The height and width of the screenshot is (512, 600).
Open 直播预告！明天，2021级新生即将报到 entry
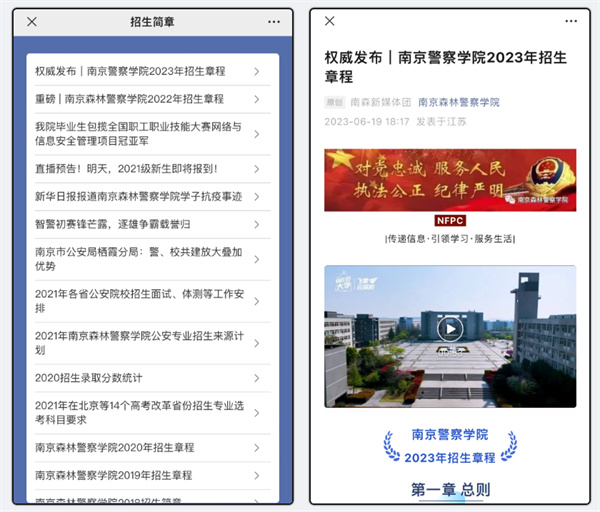(153, 169)
